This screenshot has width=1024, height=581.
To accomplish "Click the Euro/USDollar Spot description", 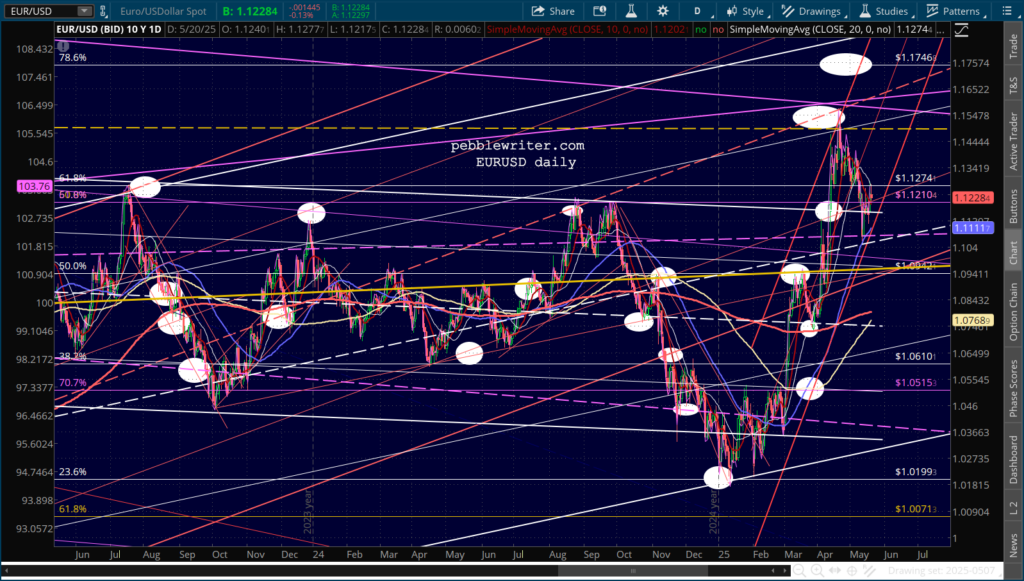I will pos(163,11).
